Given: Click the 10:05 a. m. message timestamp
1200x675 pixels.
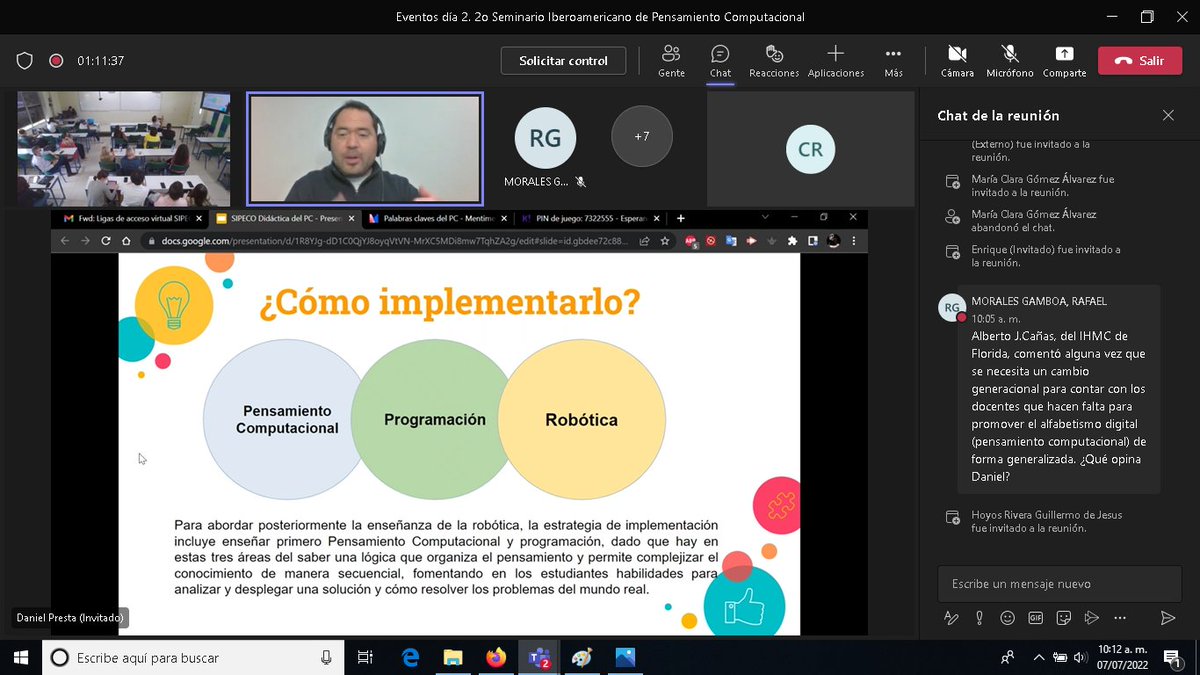Looking at the screenshot, I should click(x=996, y=318).
